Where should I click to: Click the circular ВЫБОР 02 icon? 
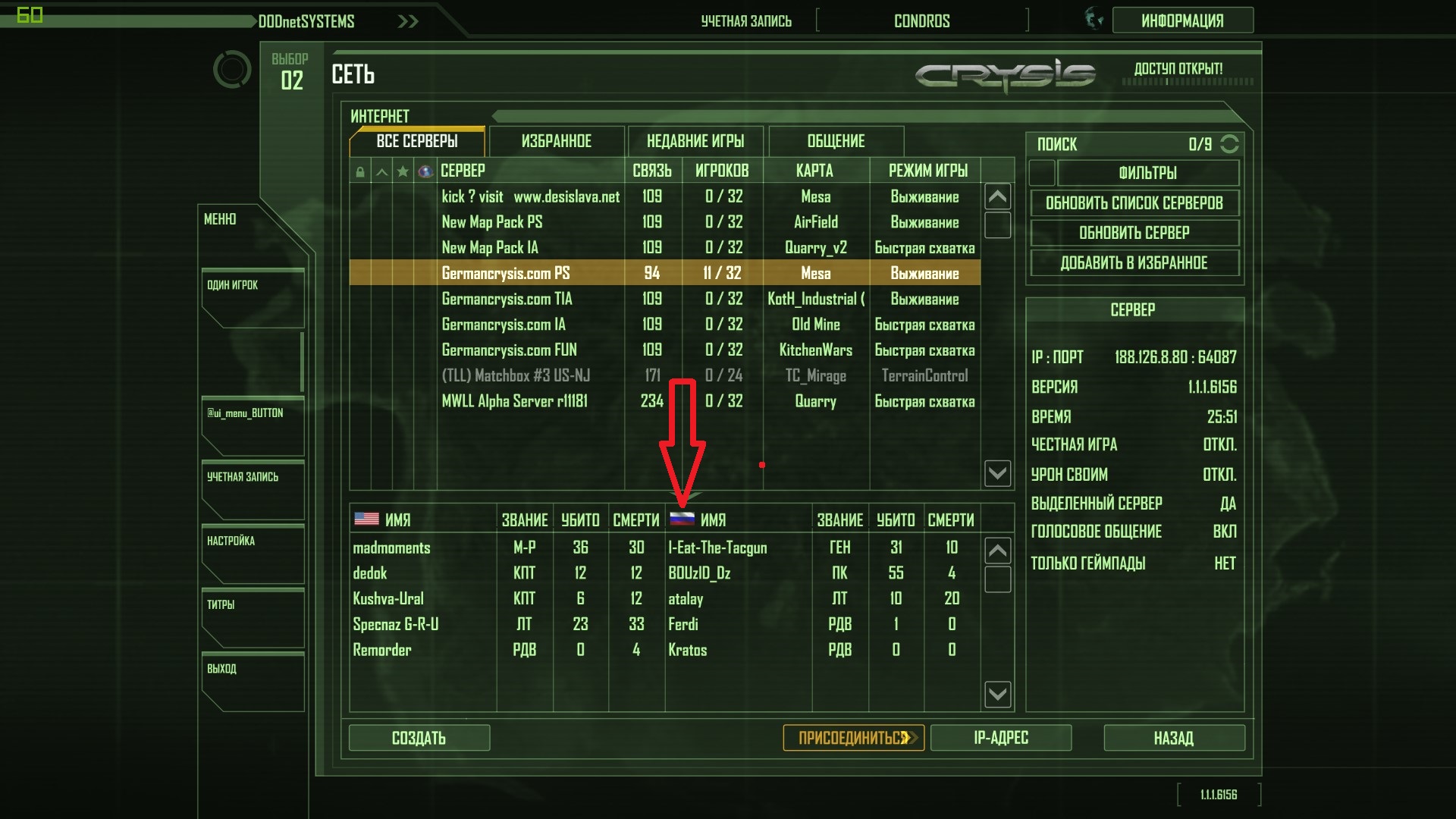tap(232, 70)
